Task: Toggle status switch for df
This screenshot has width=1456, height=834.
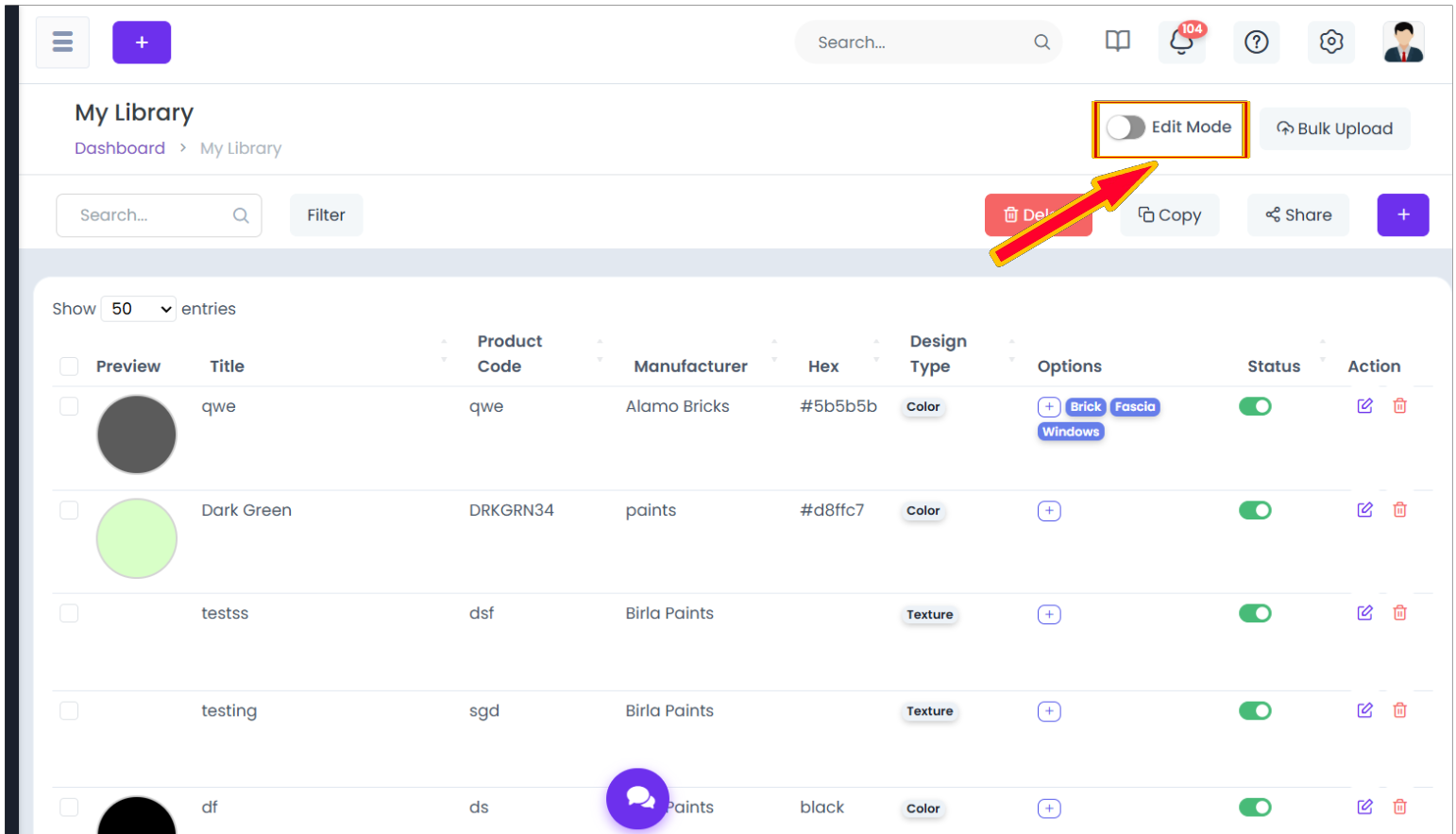Action: tap(1255, 807)
